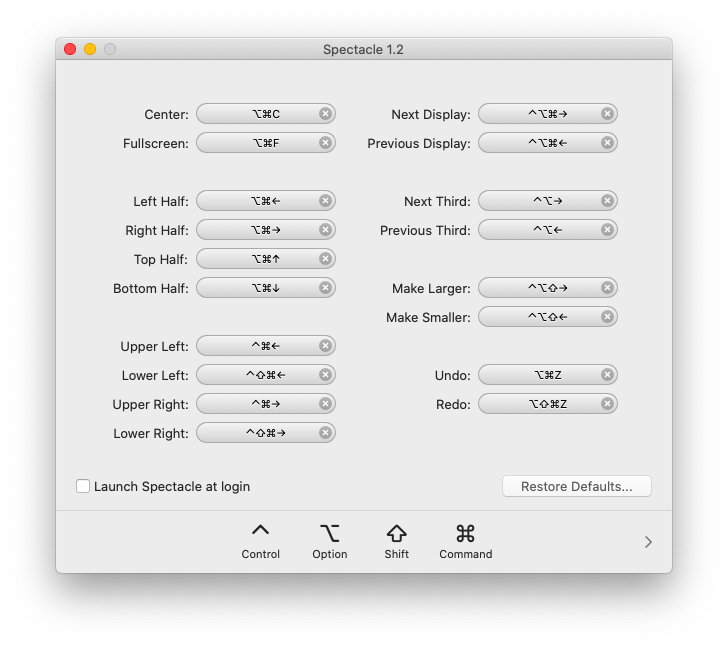The width and height of the screenshot is (728, 647).
Task: Close the Spectacle window with red button
Action: pyautogui.click(x=70, y=49)
